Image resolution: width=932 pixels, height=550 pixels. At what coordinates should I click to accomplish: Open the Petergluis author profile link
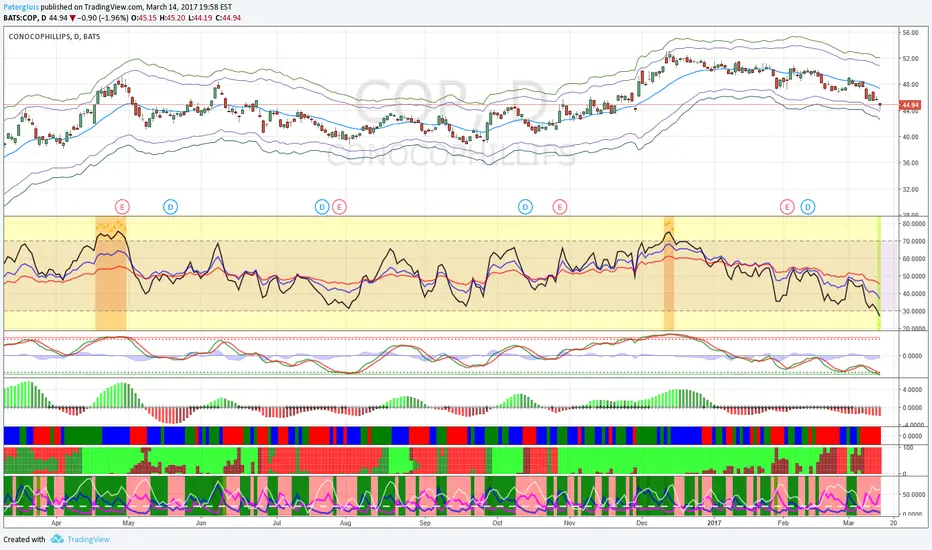21,7
